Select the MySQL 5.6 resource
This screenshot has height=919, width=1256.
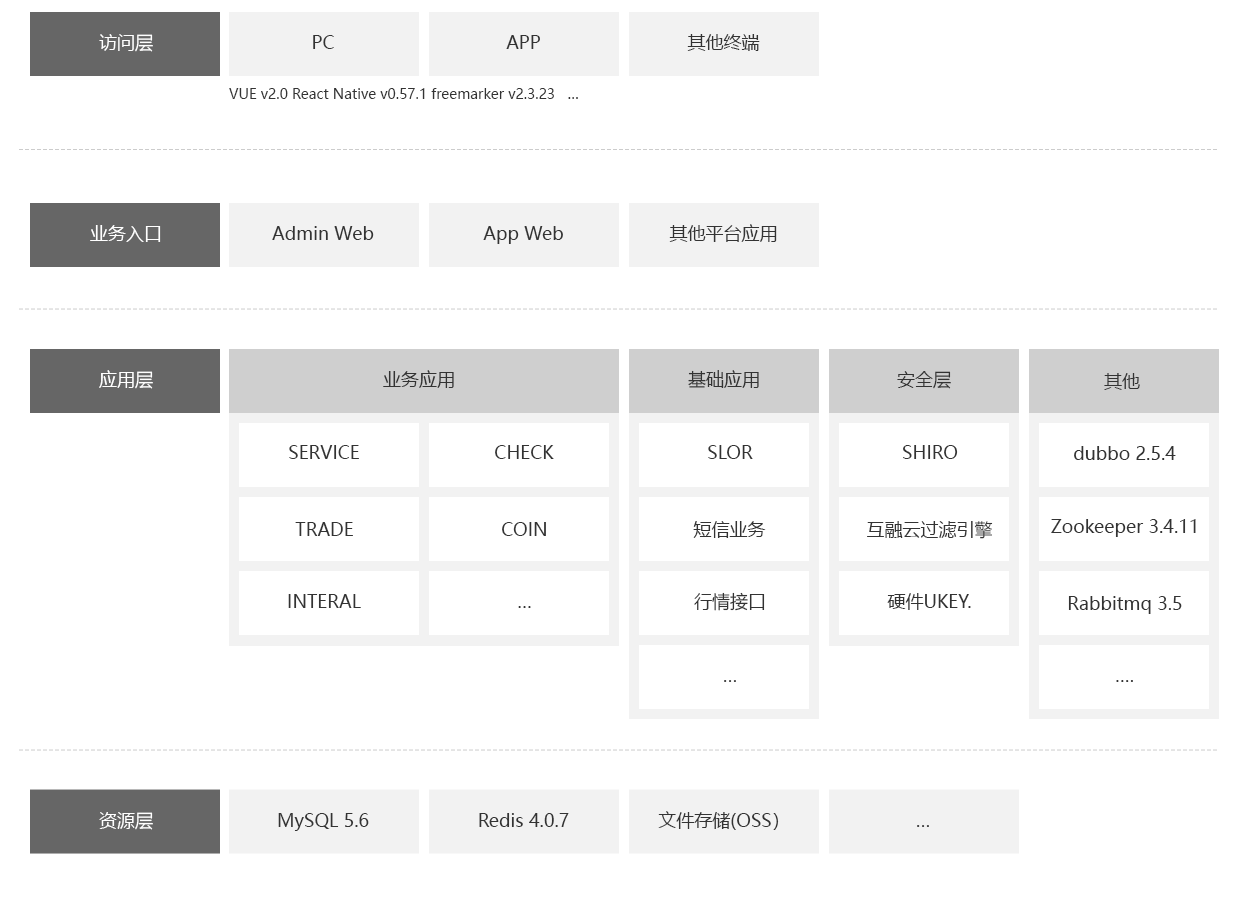(323, 821)
